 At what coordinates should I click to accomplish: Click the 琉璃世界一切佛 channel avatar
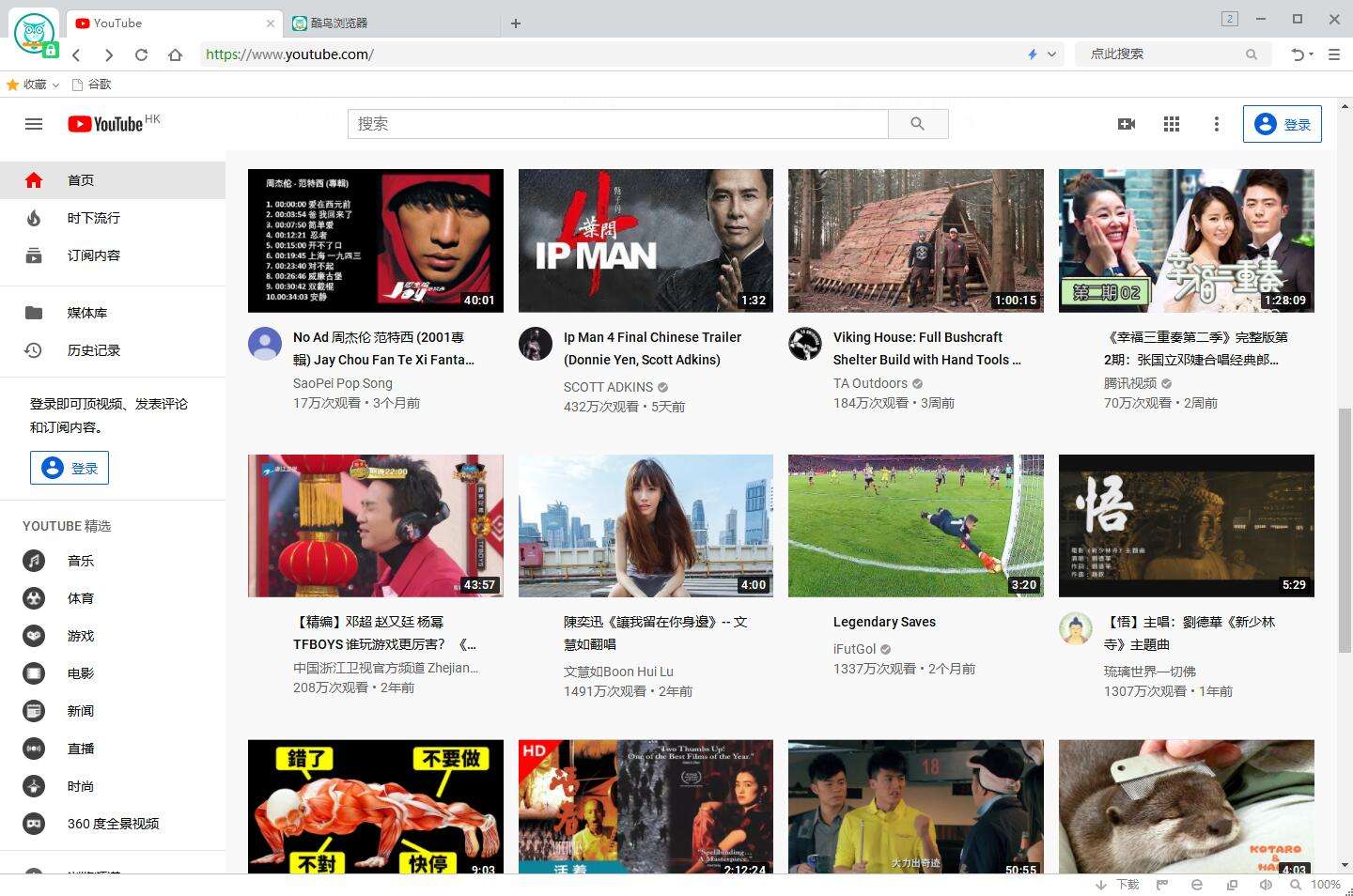click(1076, 628)
